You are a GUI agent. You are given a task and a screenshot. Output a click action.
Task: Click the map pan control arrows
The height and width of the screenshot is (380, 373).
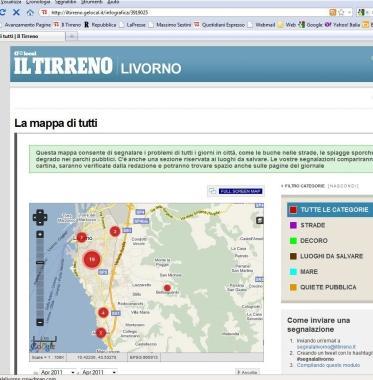tap(40, 217)
